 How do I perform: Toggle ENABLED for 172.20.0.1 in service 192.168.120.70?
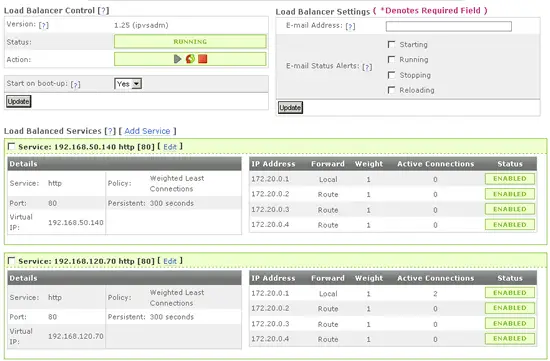[510, 293]
